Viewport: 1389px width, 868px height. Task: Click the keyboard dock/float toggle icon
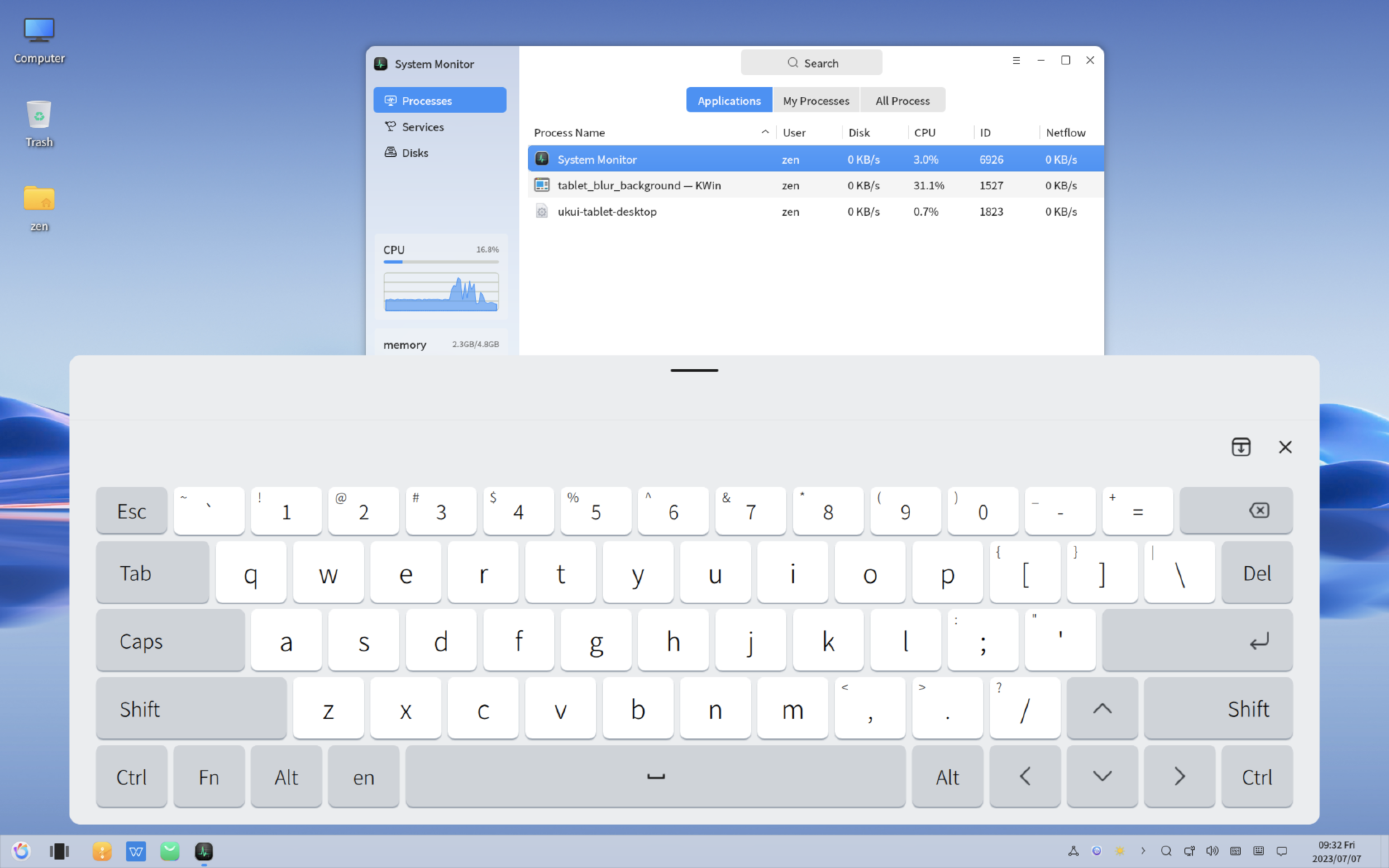[1241, 447]
